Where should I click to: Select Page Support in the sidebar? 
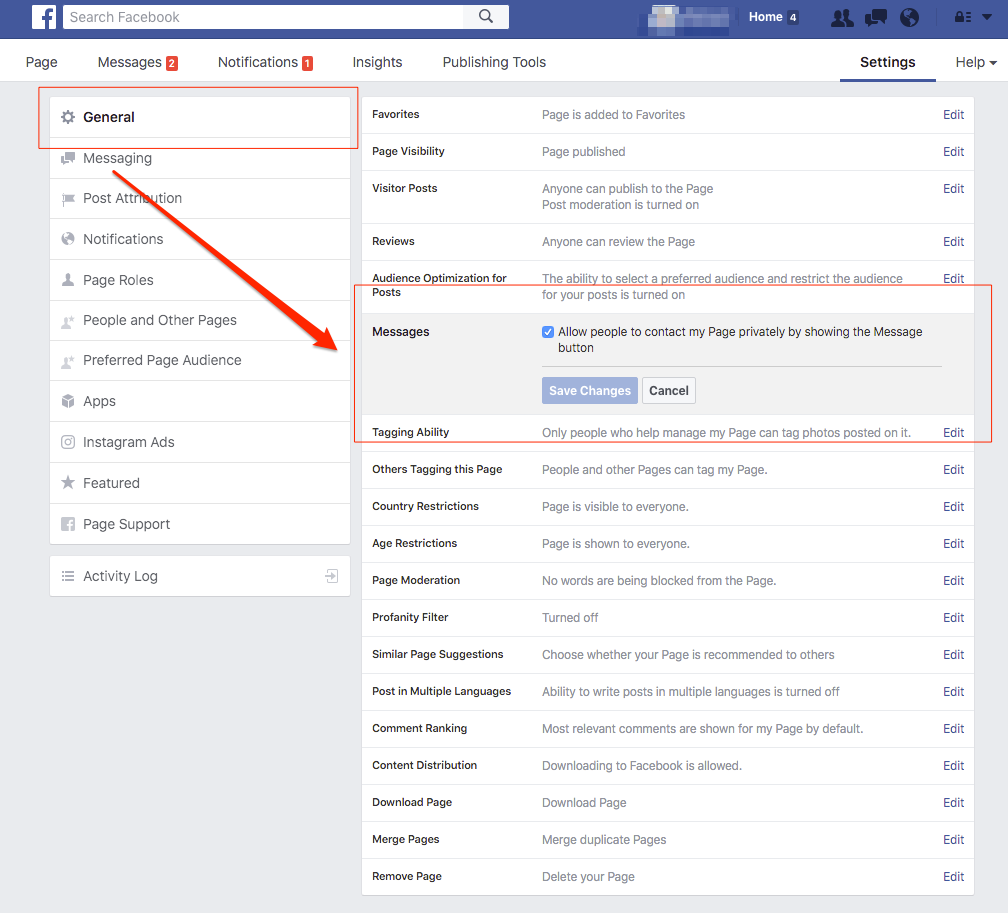click(200, 524)
